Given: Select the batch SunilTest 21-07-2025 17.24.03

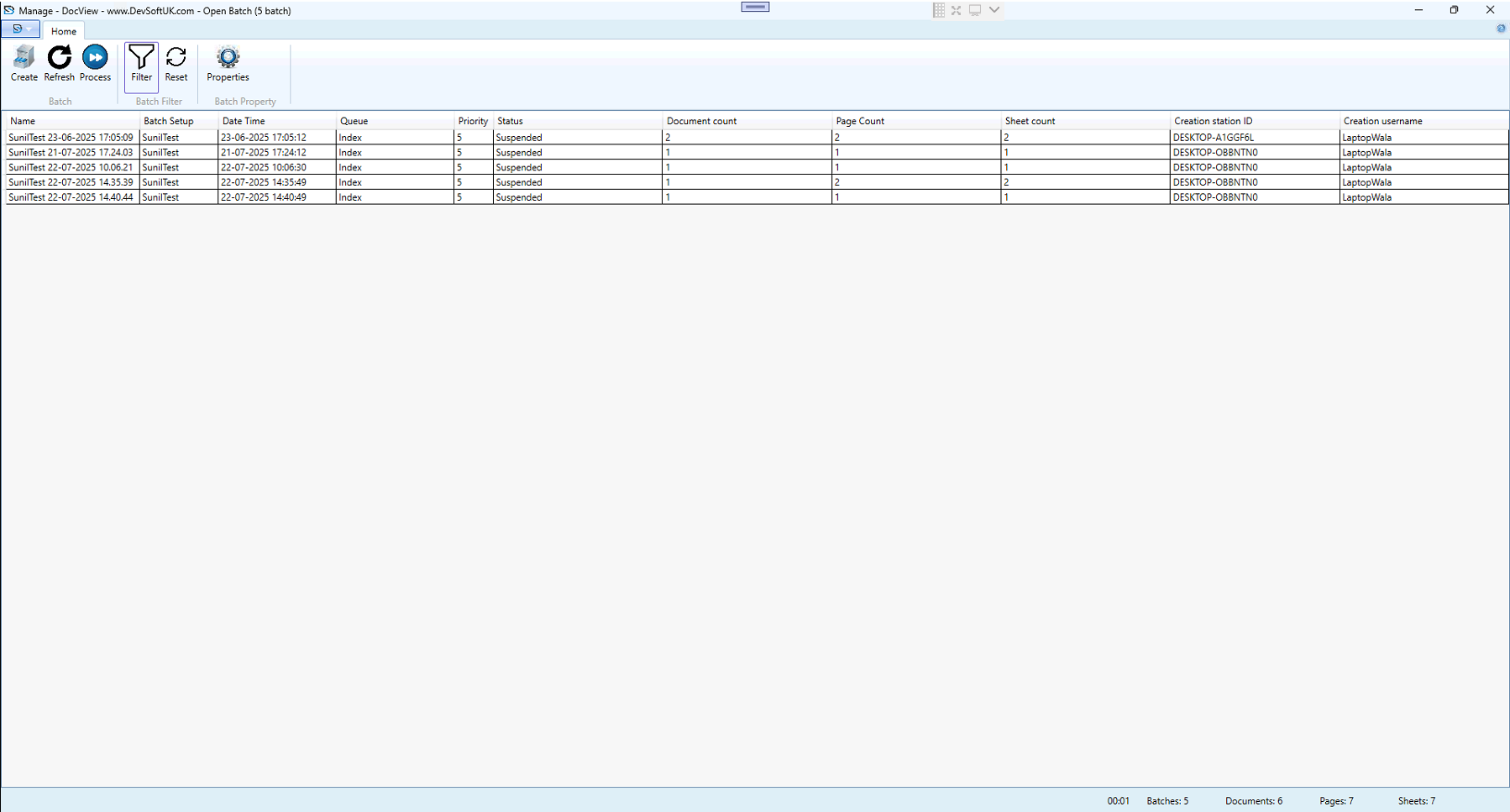Looking at the screenshot, I should (x=71, y=152).
